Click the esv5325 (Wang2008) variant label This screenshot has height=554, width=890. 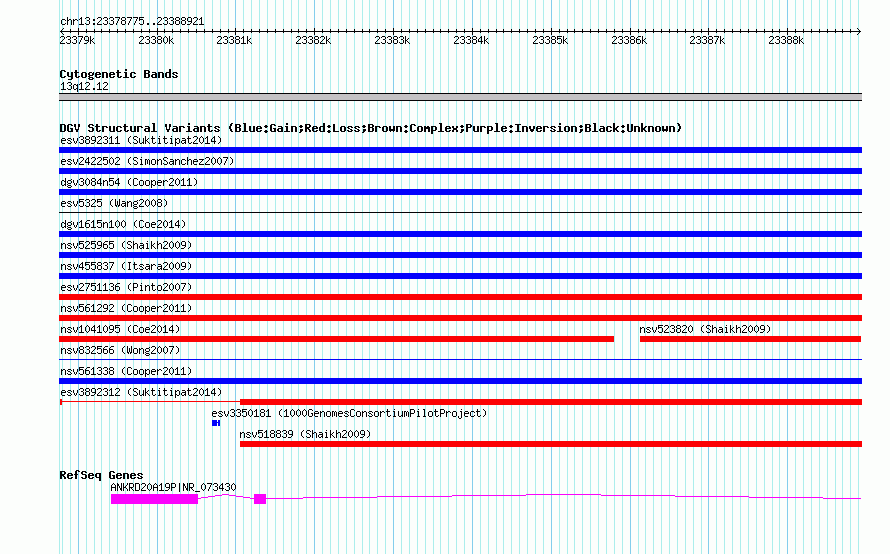tap(114, 203)
